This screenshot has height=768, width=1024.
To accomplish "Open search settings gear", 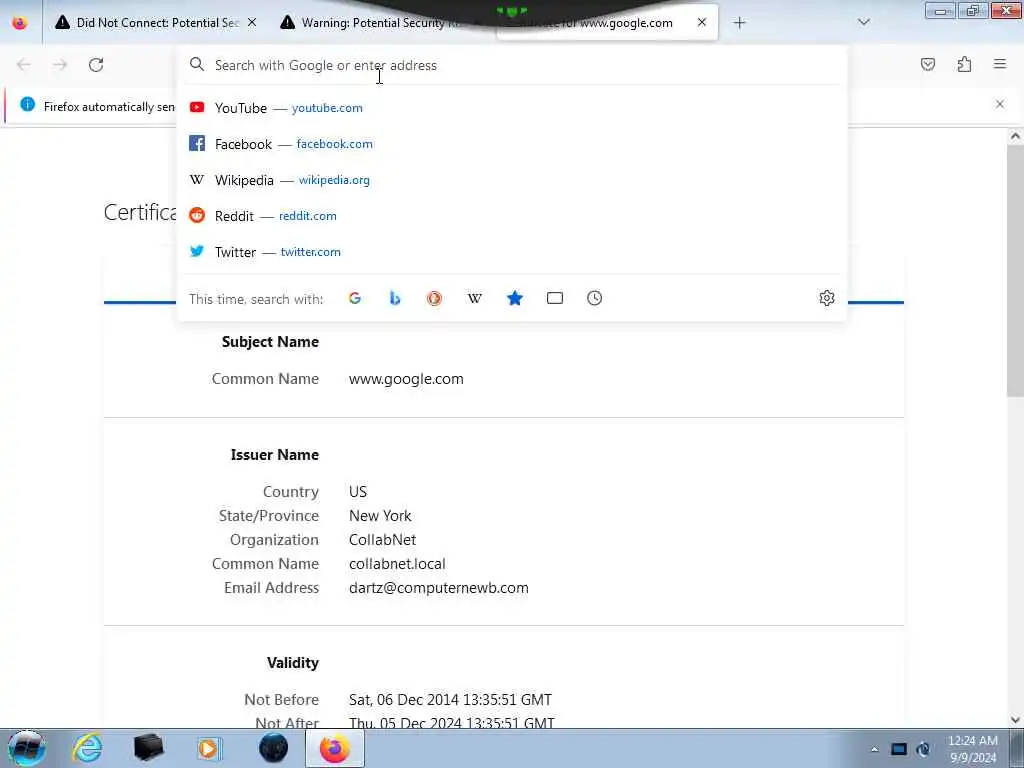I will coord(827,298).
